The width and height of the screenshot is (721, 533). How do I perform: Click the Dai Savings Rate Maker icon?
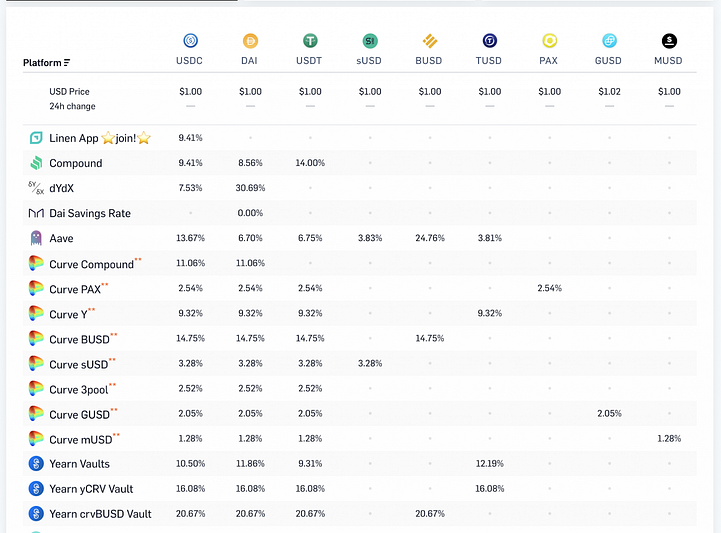click(36, 213)
